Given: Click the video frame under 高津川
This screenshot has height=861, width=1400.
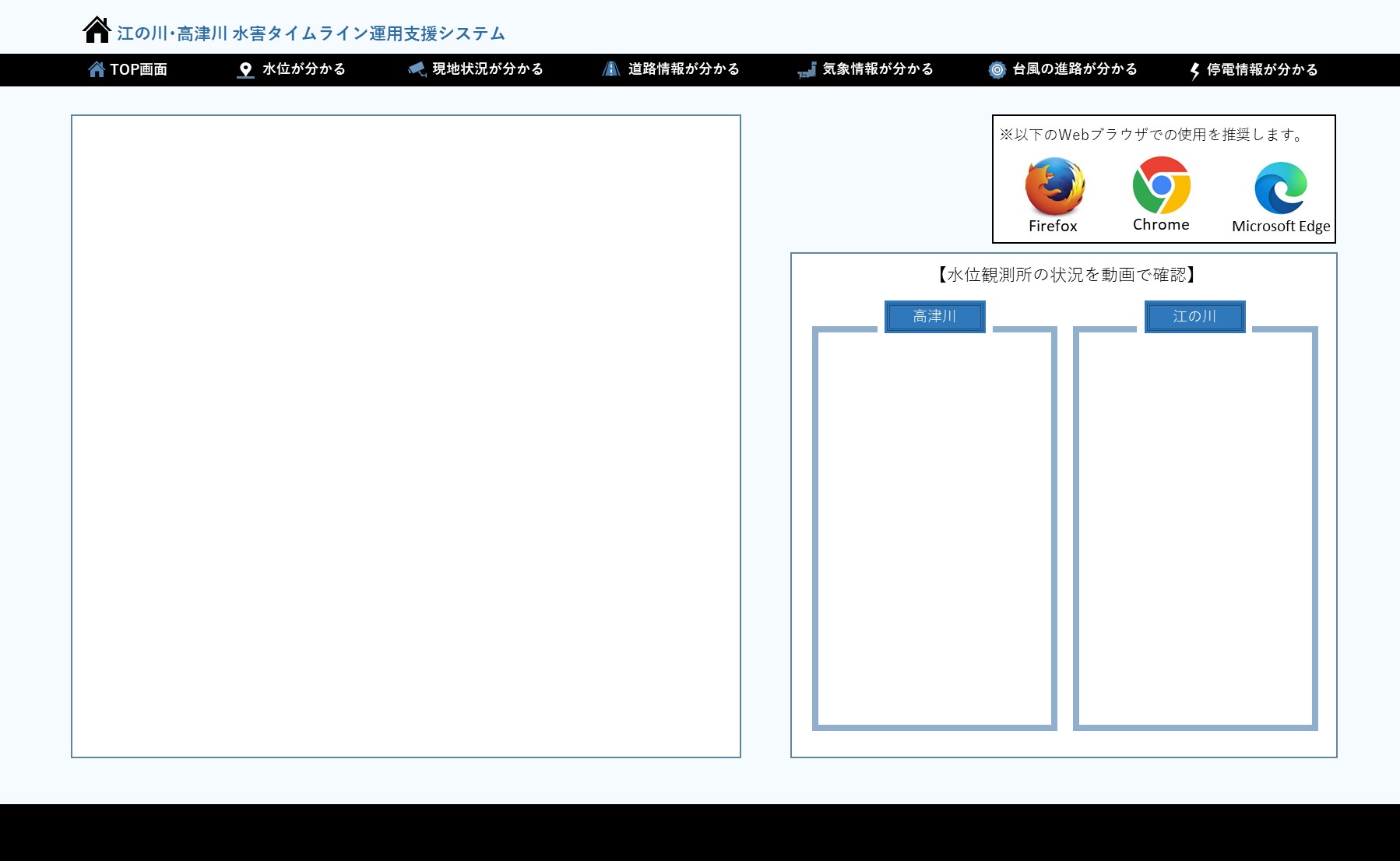Looking at the screenshot, I should (x=934, y=529).
